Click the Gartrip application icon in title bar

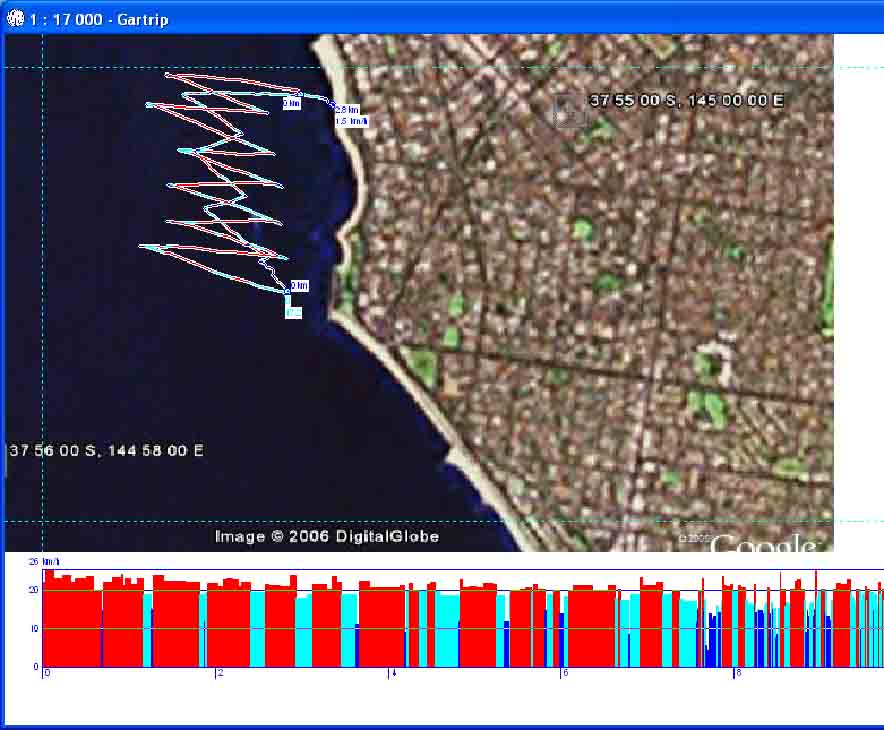[x=15, y=19]
